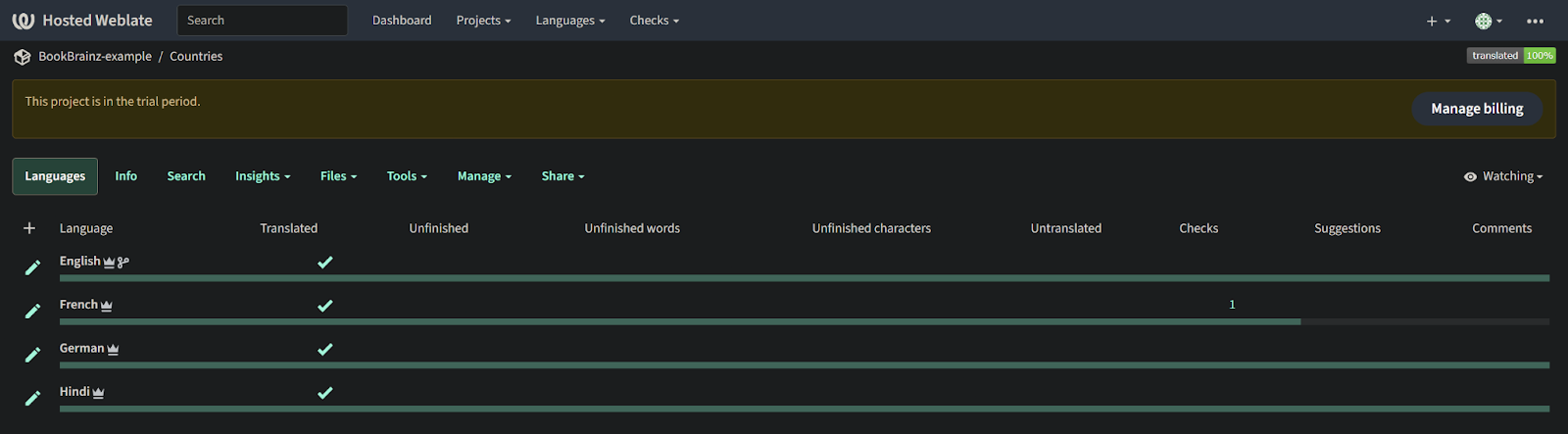1568x434 pixels.
Task: Open the English language link
Action: coord(79,262)
